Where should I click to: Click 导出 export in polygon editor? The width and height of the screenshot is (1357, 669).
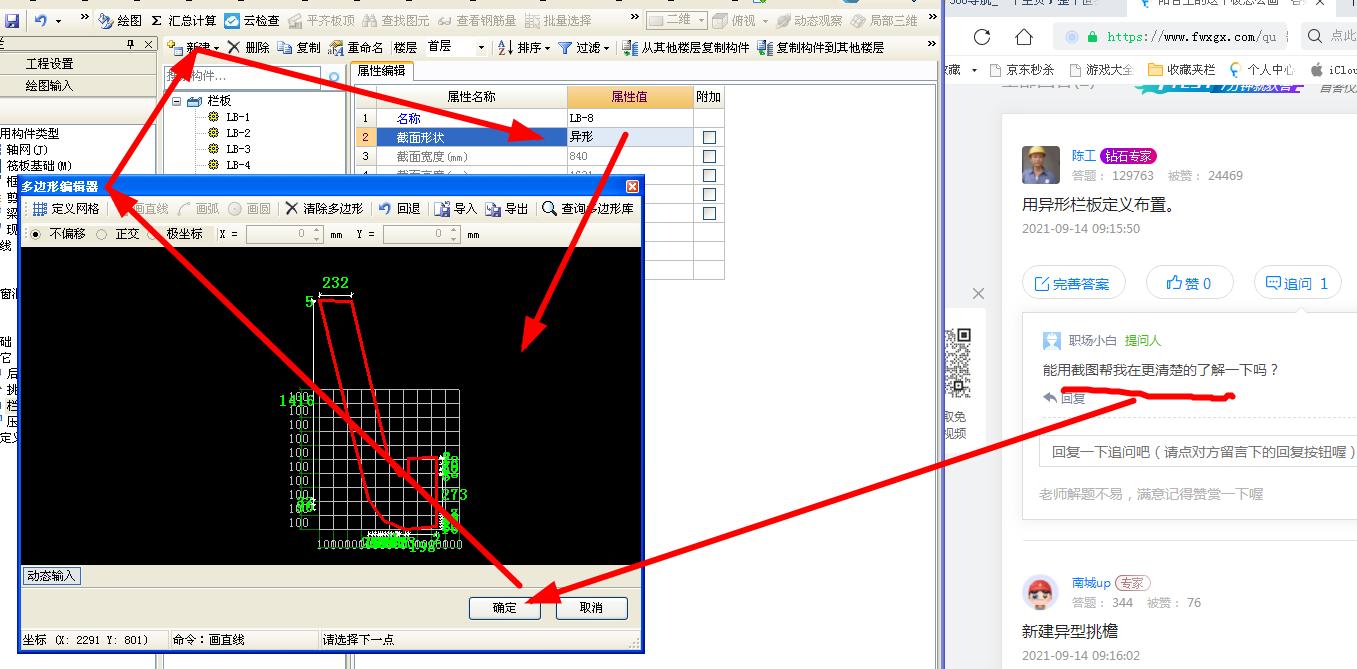(507, 209)
